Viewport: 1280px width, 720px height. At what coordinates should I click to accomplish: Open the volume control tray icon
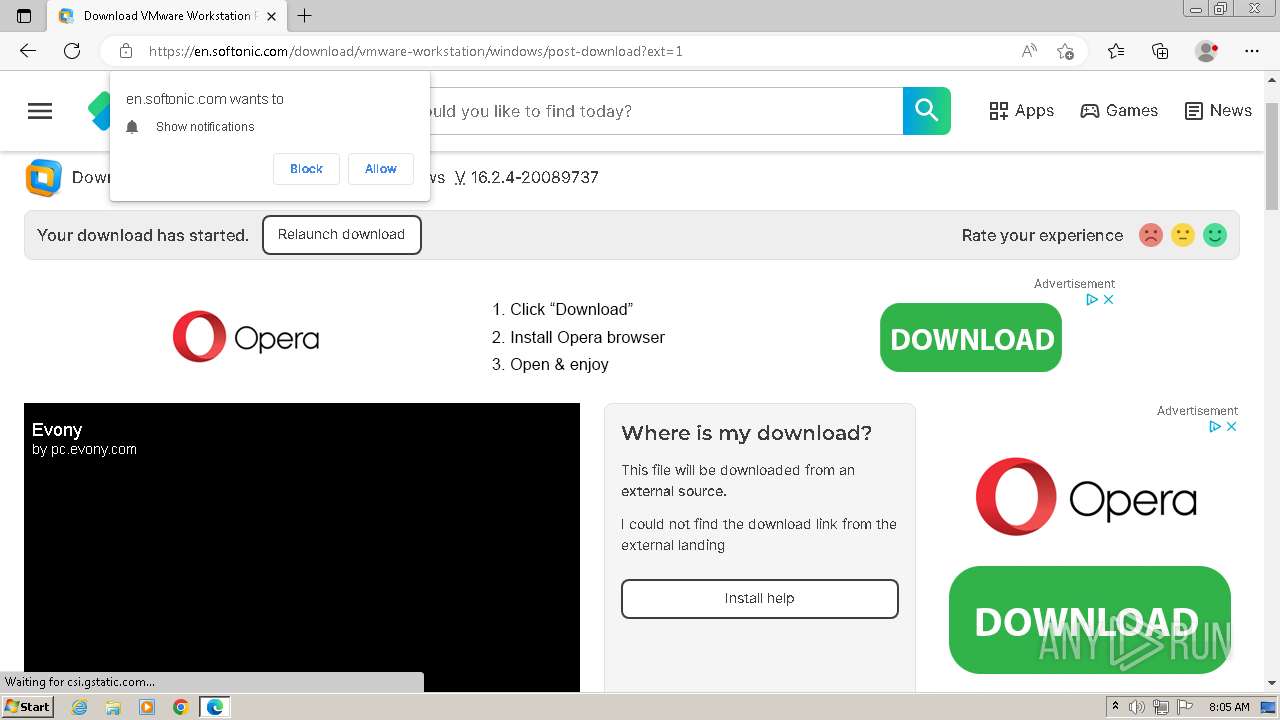pyautogui.click(x=1137, y=707)
